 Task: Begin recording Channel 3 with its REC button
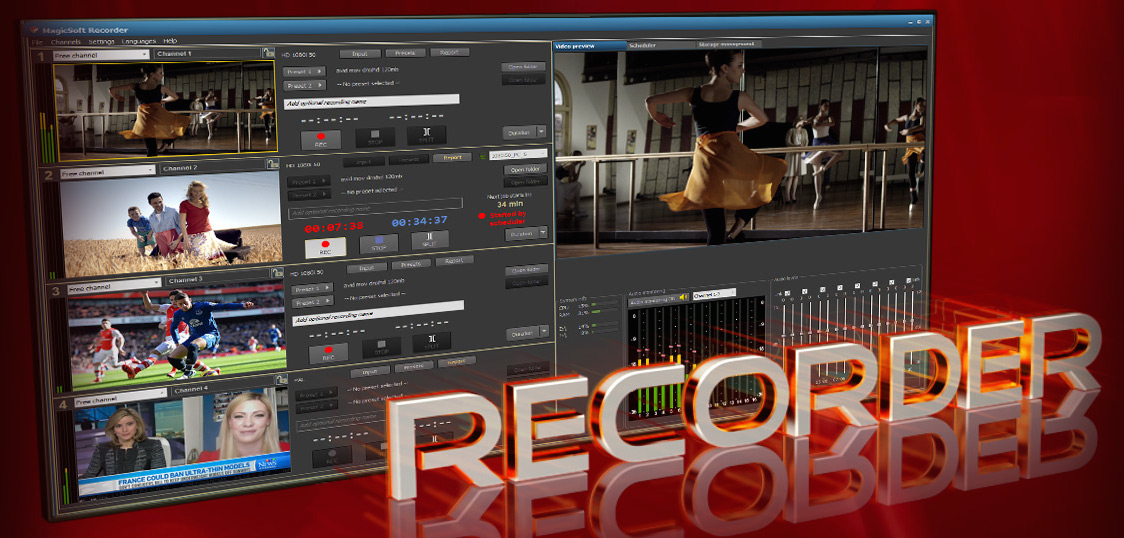328,352
